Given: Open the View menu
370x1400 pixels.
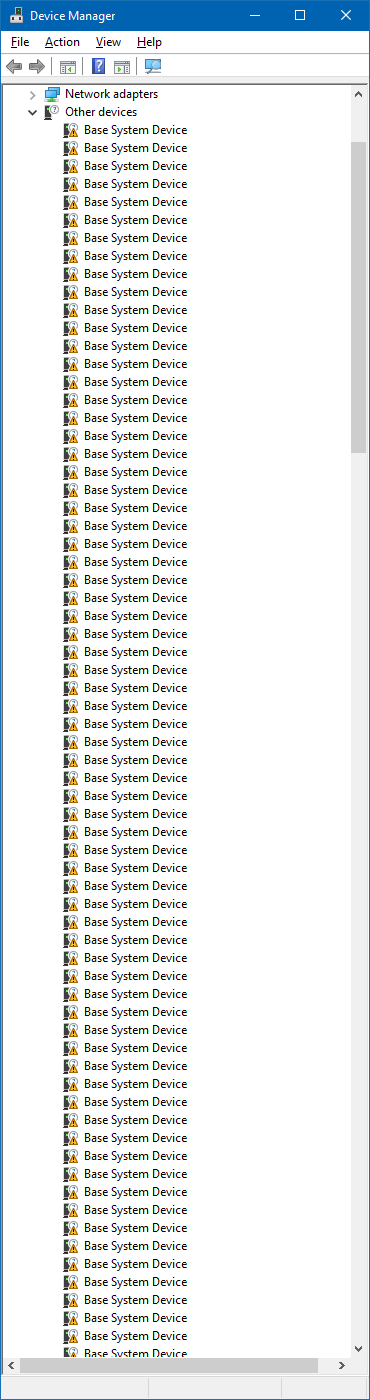Looking at the screenshot, I should 108,42.
